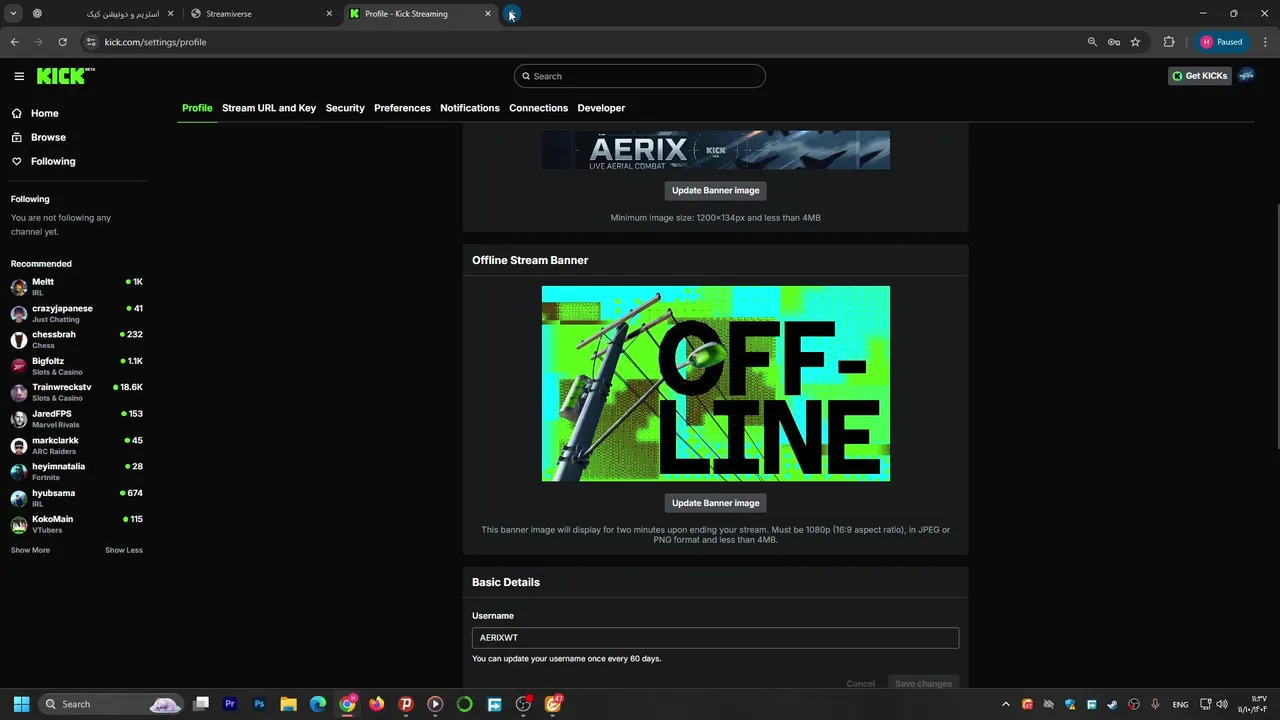This screenshot has height=720, width=1280.
Task: Open recommended channel Bigfoltz
Action: [77, 366]
